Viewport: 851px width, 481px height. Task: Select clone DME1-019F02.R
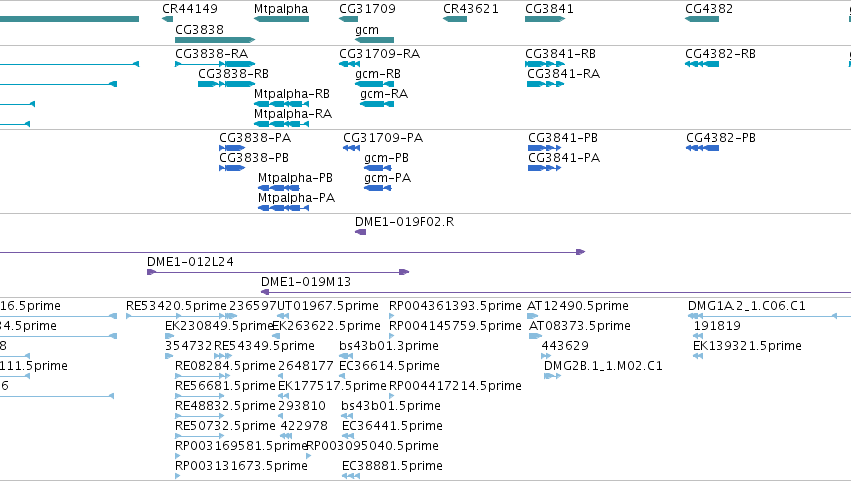404,222
